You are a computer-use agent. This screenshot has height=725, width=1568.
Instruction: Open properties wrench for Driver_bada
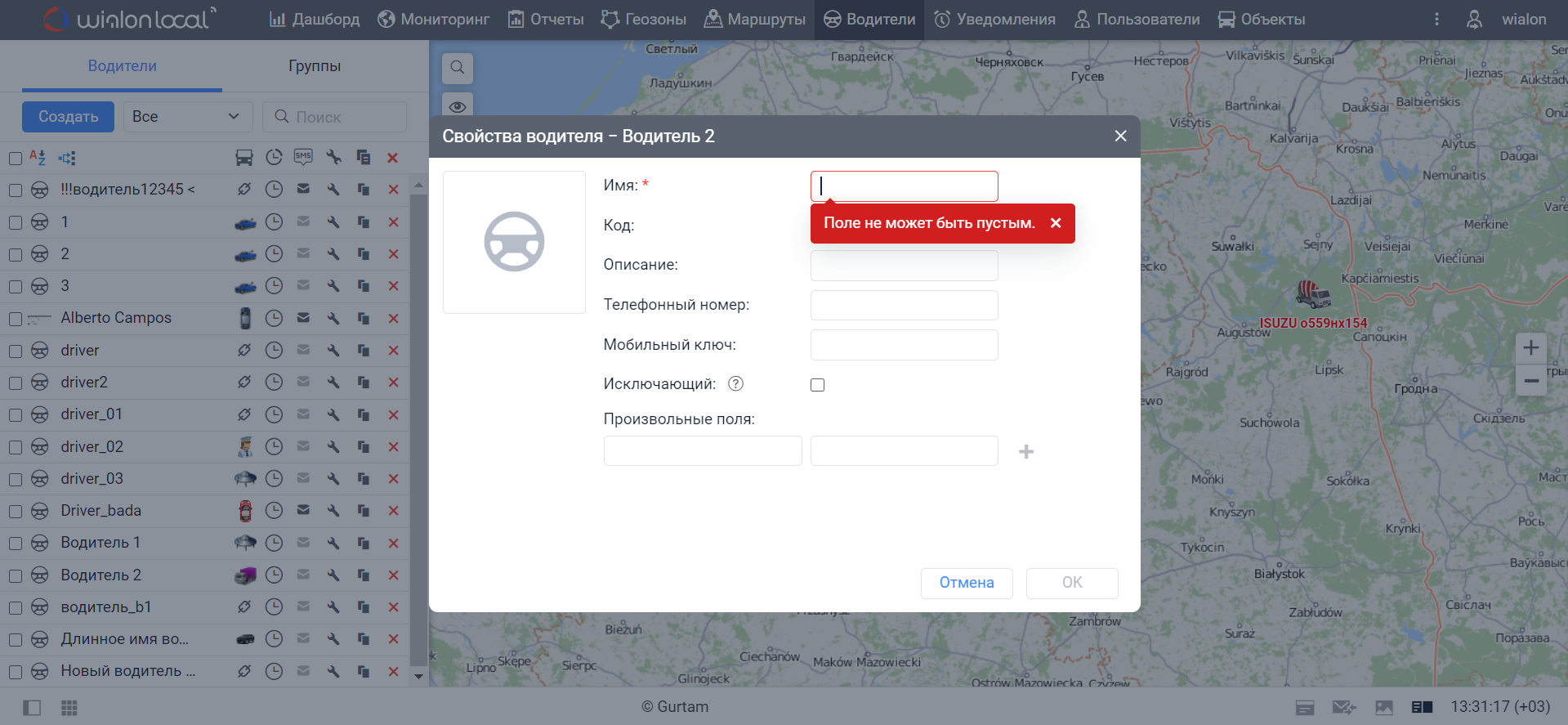(333, 511)
